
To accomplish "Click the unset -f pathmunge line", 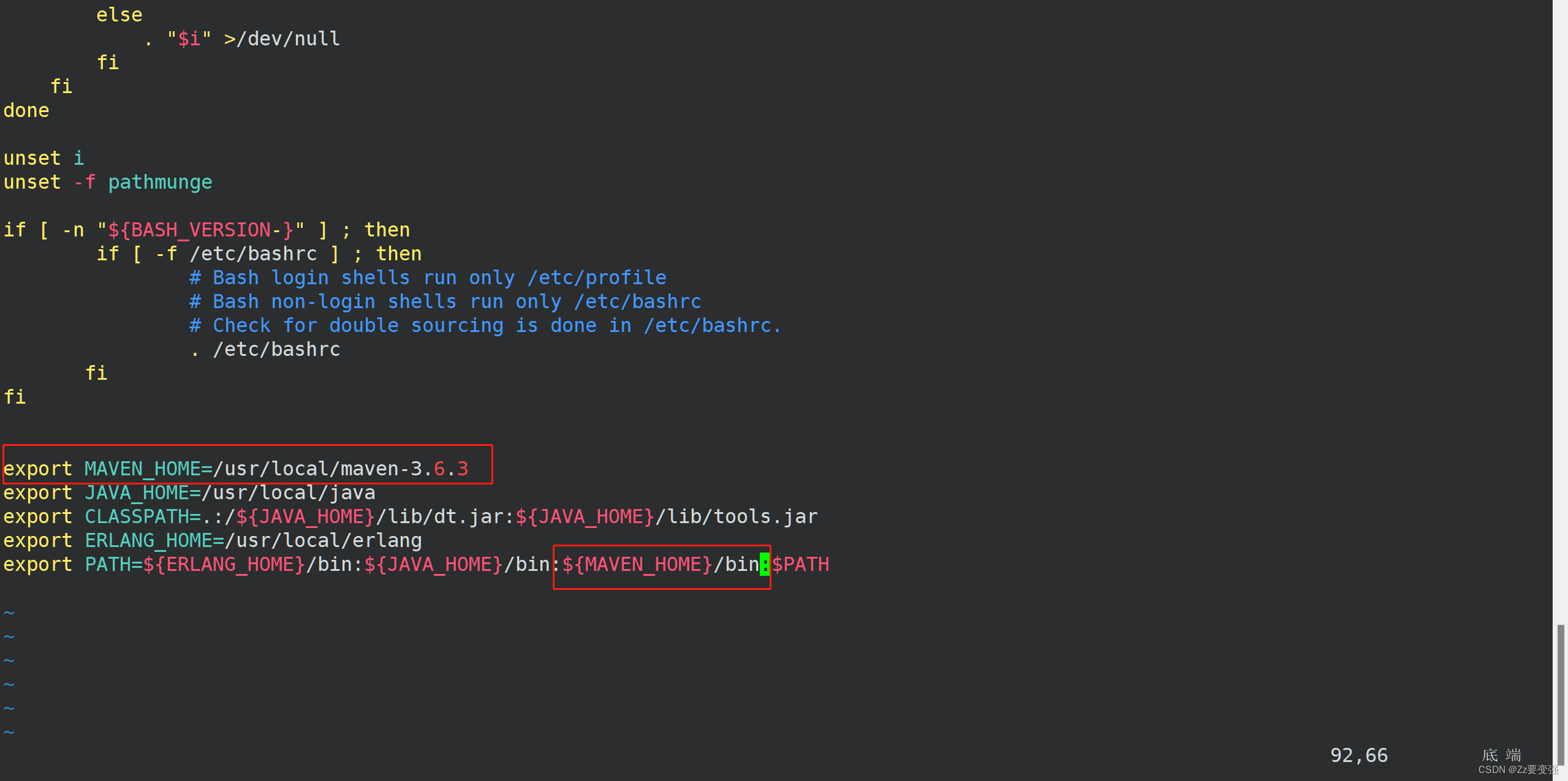I will point(107,181).
